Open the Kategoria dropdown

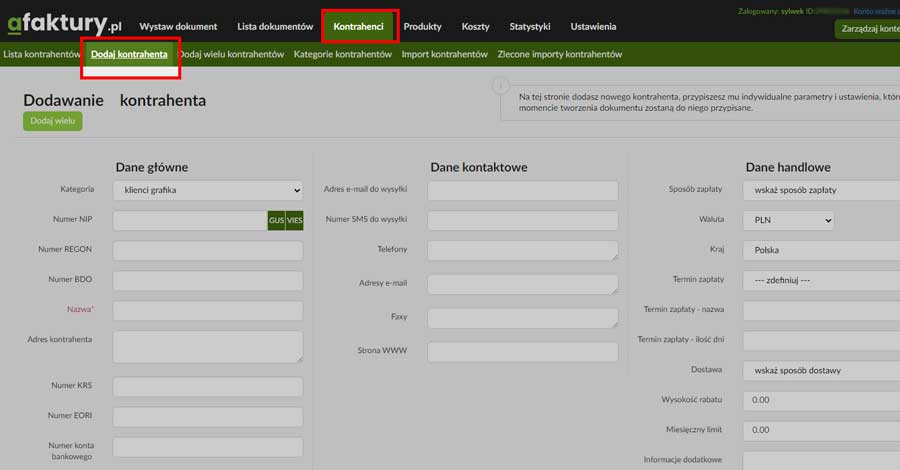pos(207,190)
